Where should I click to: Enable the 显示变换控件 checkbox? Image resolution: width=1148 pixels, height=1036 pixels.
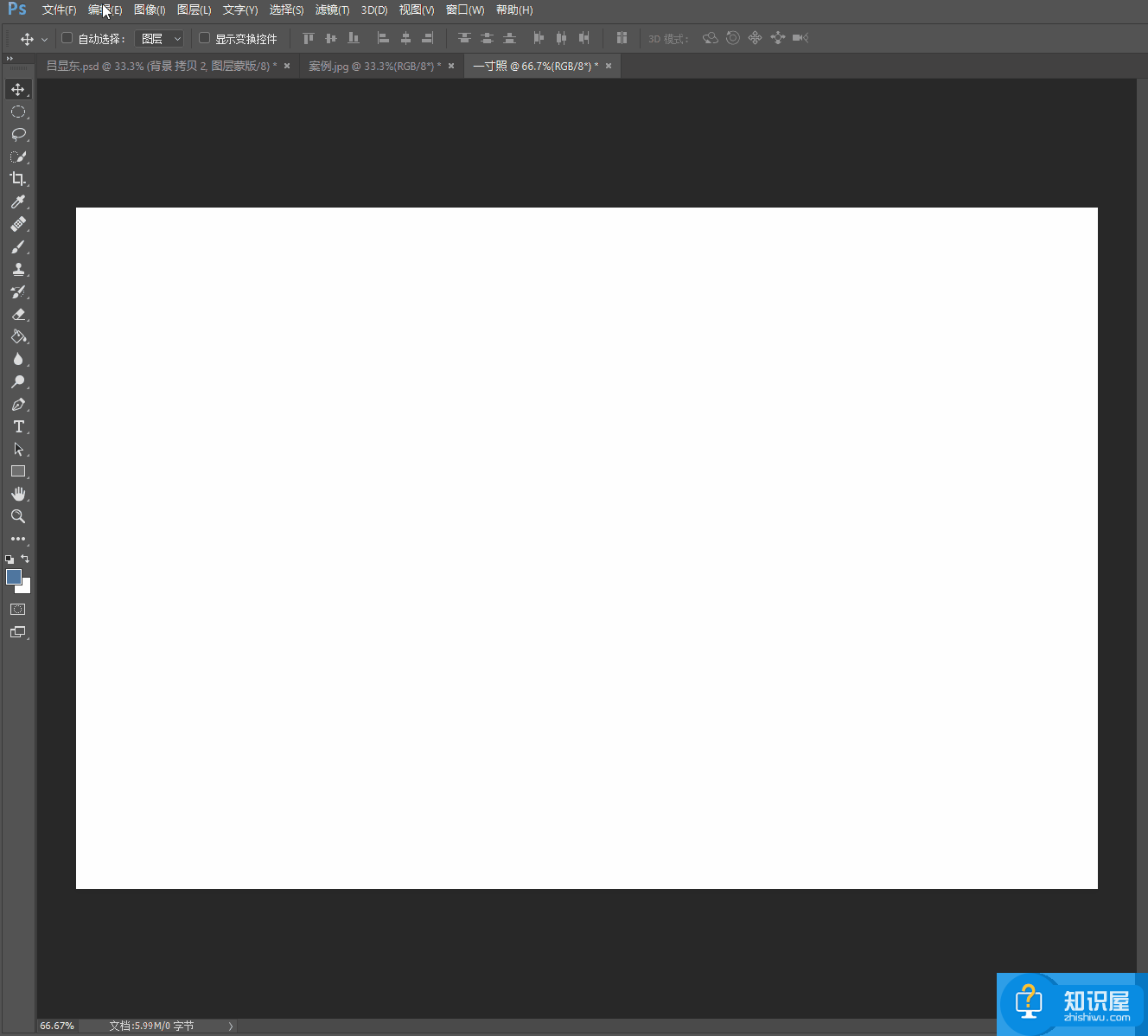204,38
